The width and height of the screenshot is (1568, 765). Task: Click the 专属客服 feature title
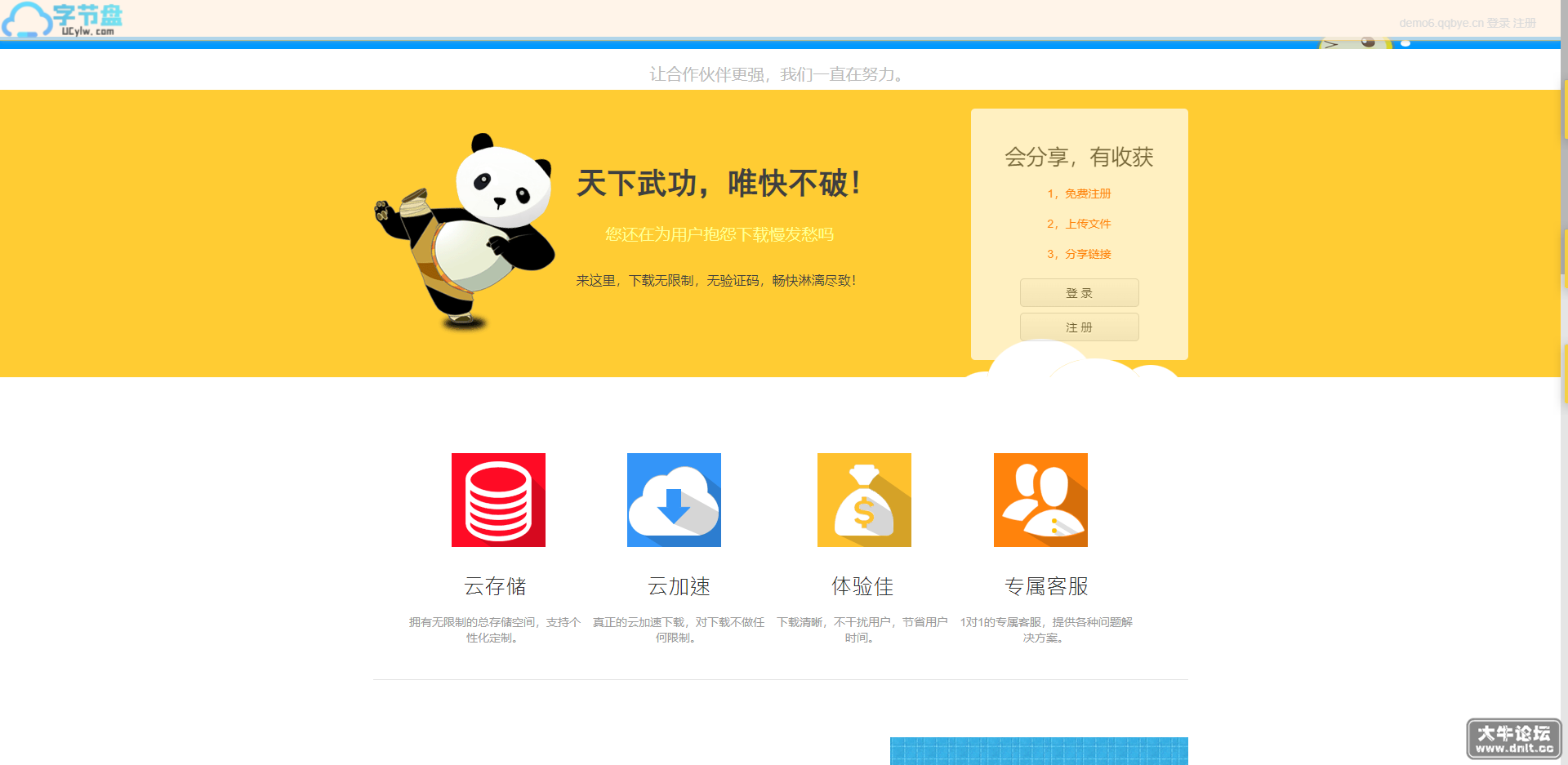pyautogui.click(x=1046, y=586)
